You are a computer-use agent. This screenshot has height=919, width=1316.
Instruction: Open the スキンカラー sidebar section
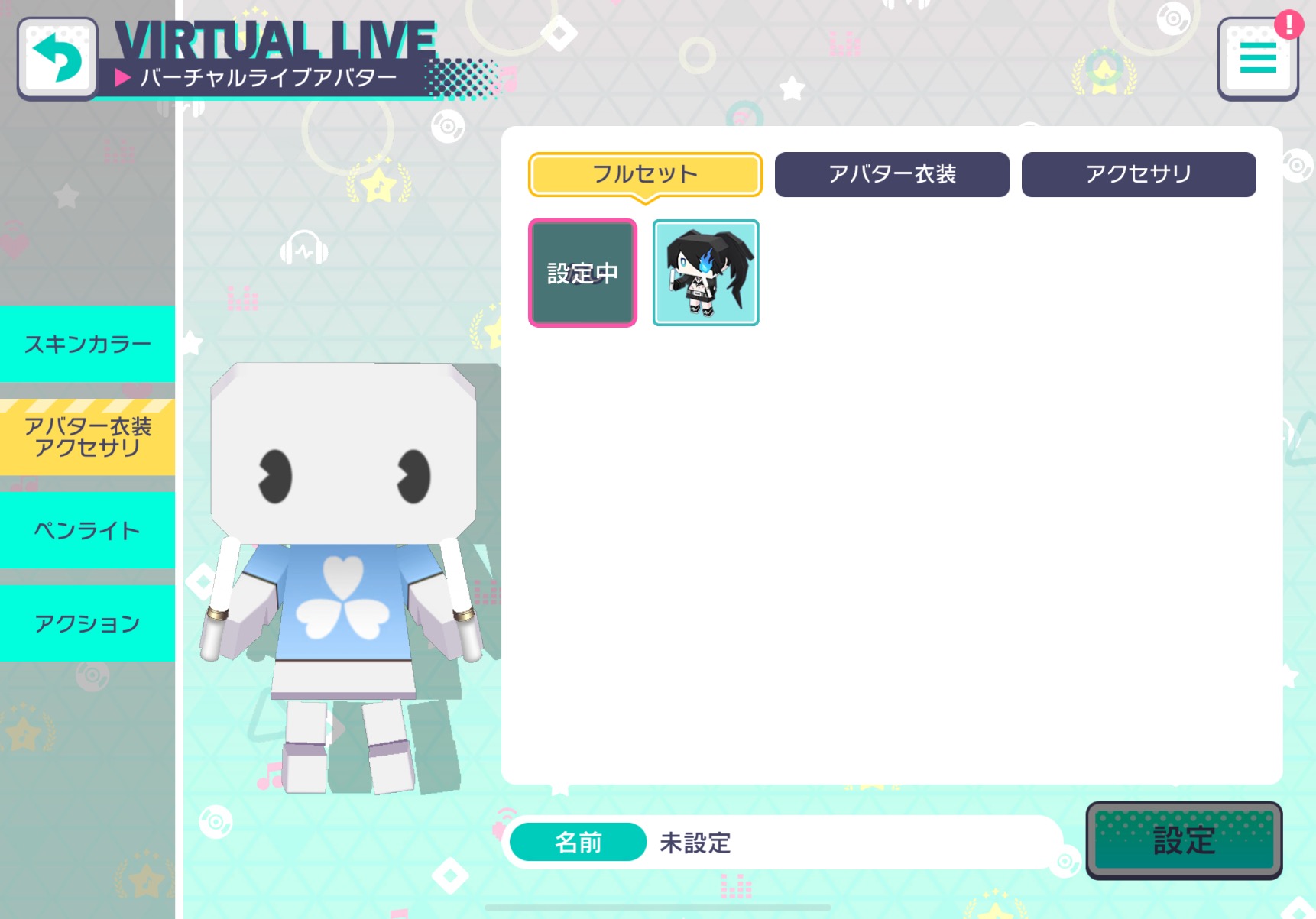pos(87,344)
